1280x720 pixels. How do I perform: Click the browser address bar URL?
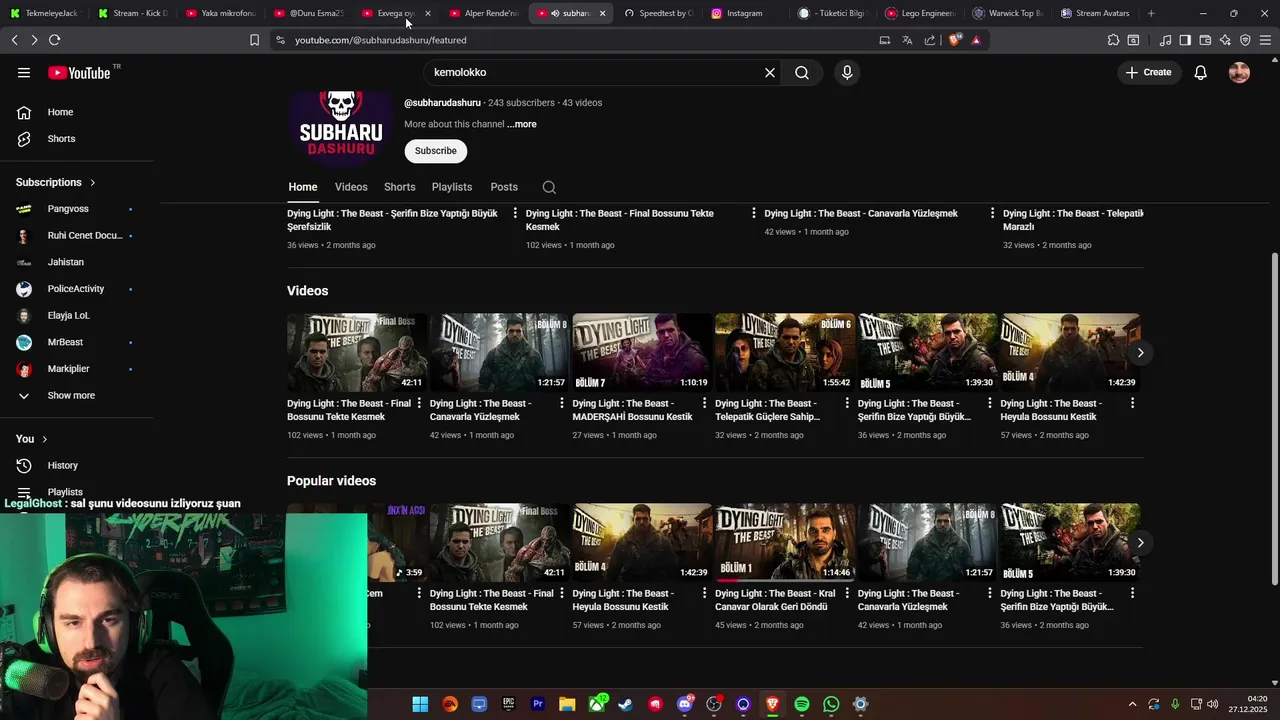pyautogui.click(x=381, y=40)
